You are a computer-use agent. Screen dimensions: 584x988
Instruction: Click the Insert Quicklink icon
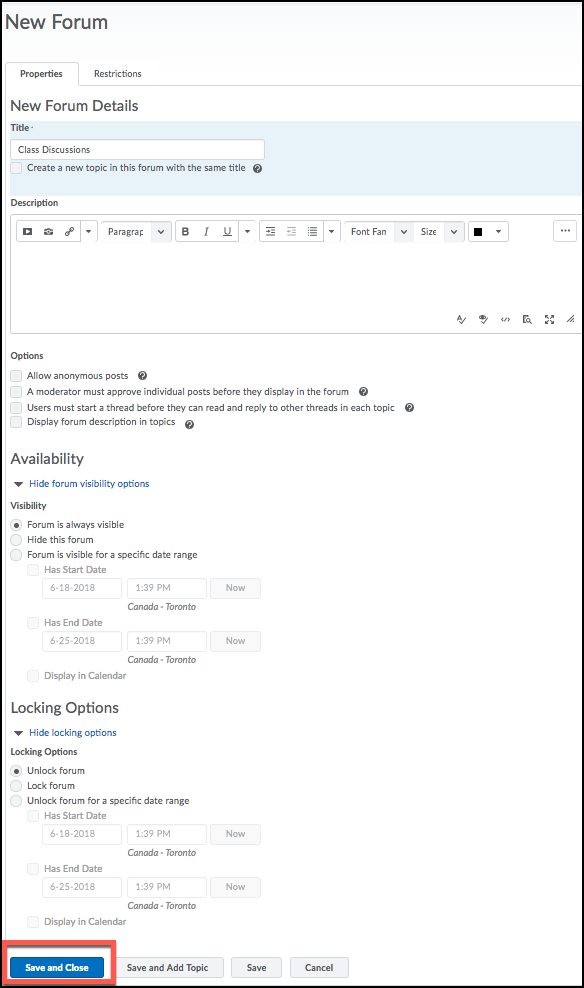tap(69, 232)
